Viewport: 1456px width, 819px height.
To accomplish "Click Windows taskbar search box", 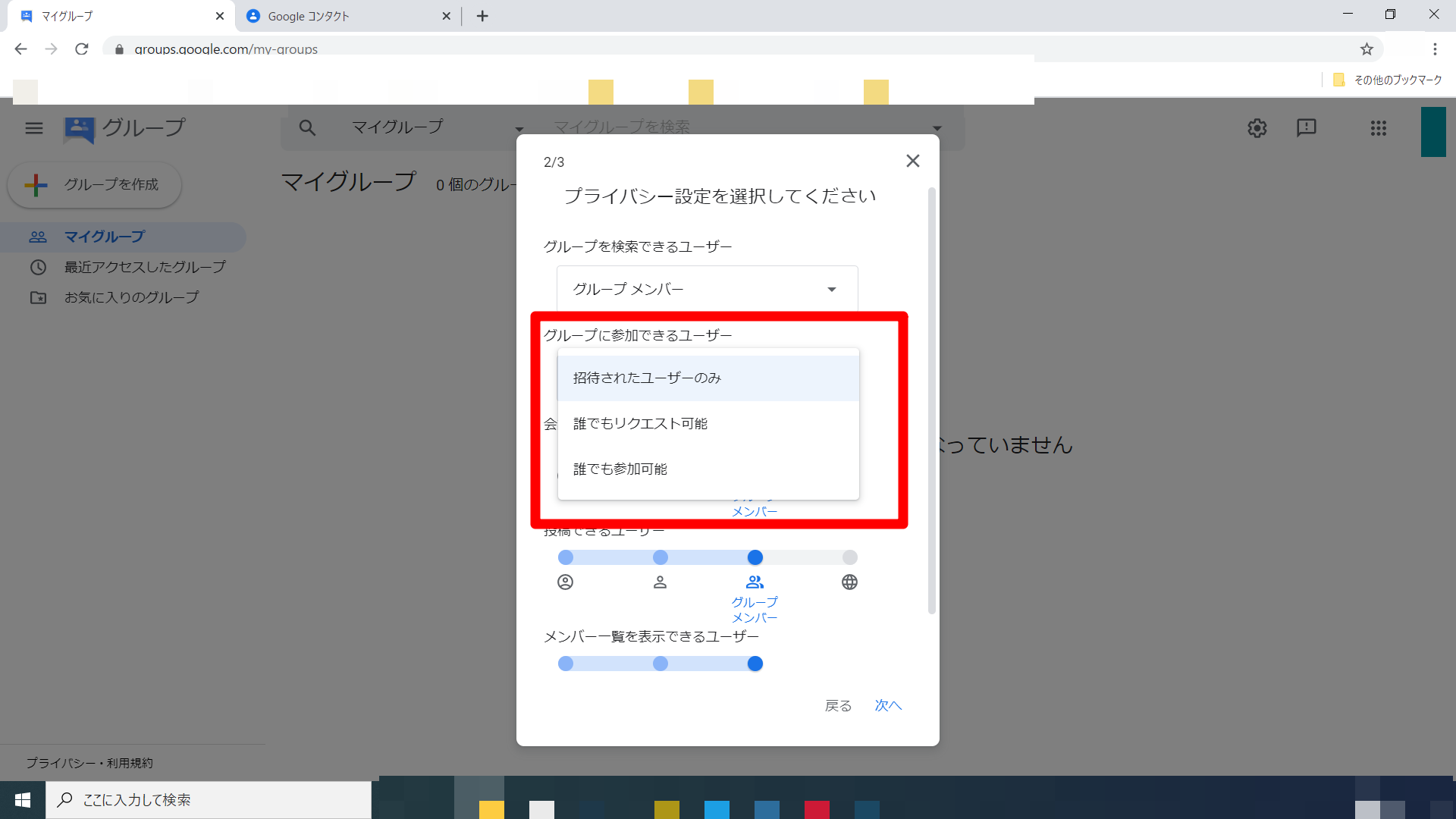I will 209,800.
